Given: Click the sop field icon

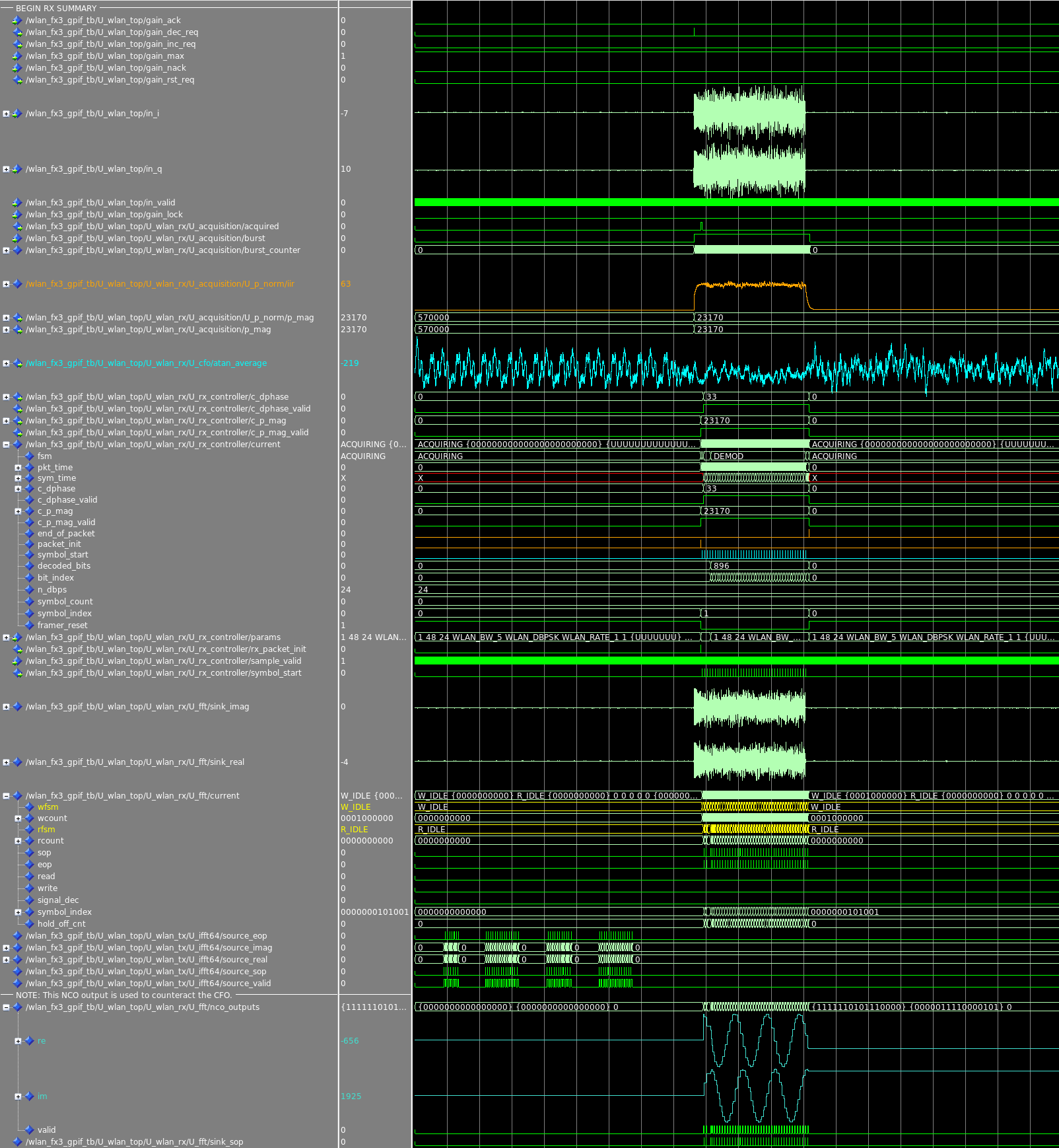Looking at the screenshot, I should click(29, 853).
